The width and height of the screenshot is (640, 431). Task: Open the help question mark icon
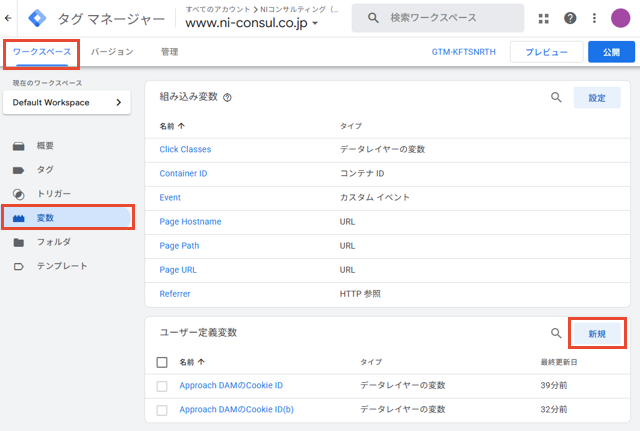(x=570, y=18)
